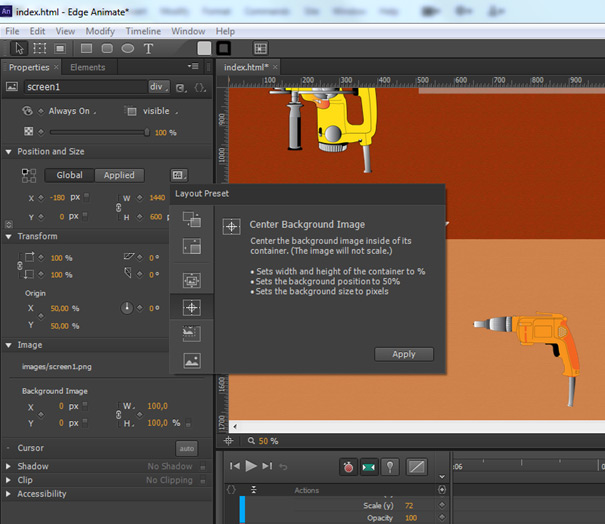Click the Apply button in Layout Preset
The image size is (605, 524).
pos(403,354)
